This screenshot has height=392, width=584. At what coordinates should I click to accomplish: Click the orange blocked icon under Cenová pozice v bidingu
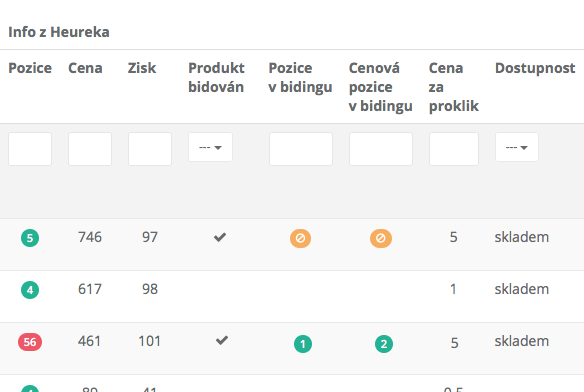[x=381, y=238]
